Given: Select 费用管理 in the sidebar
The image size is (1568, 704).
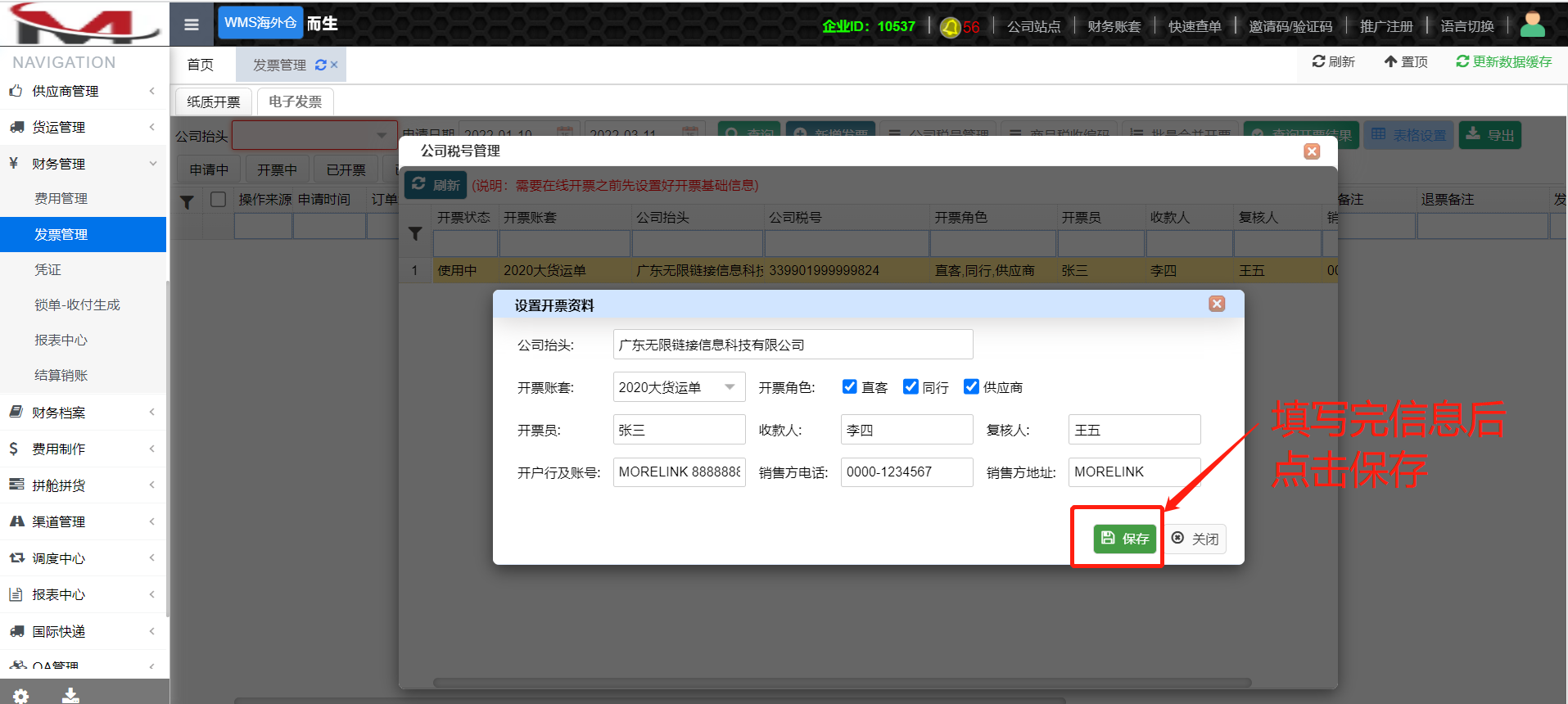Looking at the screenshot, I should 61,198.
